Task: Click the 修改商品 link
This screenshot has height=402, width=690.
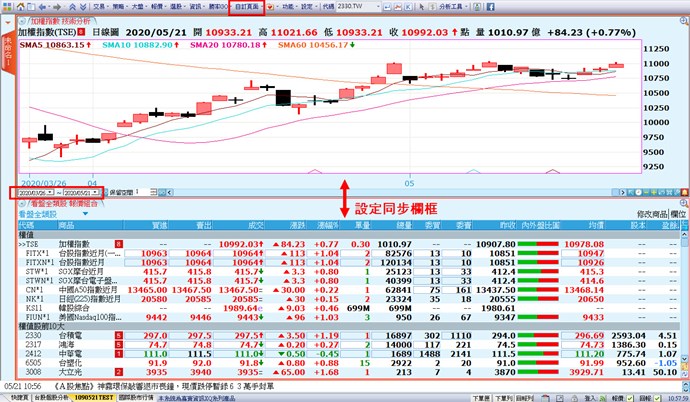Action: pyautogui.click(x=653, y=215)
